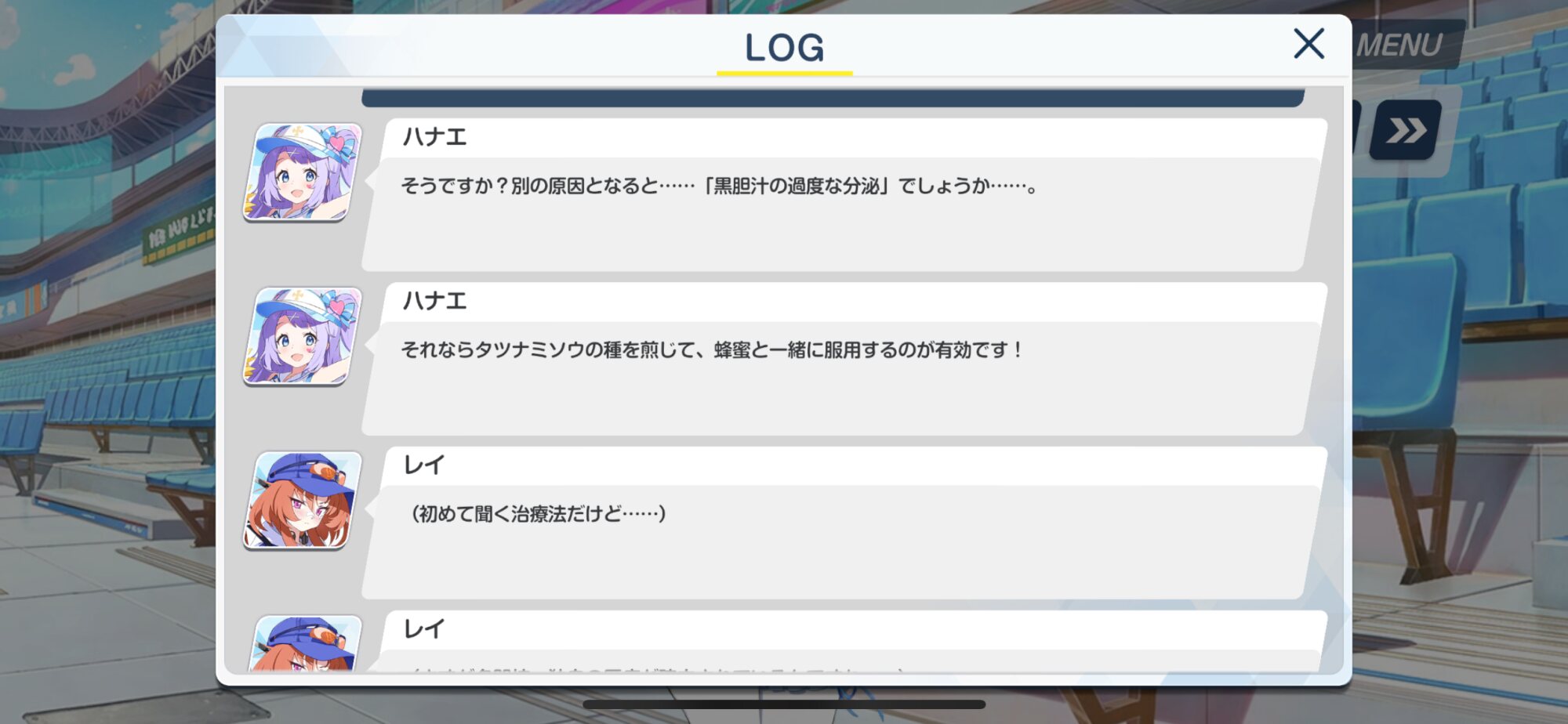Close the LOG window with the X

(1308, 44)
